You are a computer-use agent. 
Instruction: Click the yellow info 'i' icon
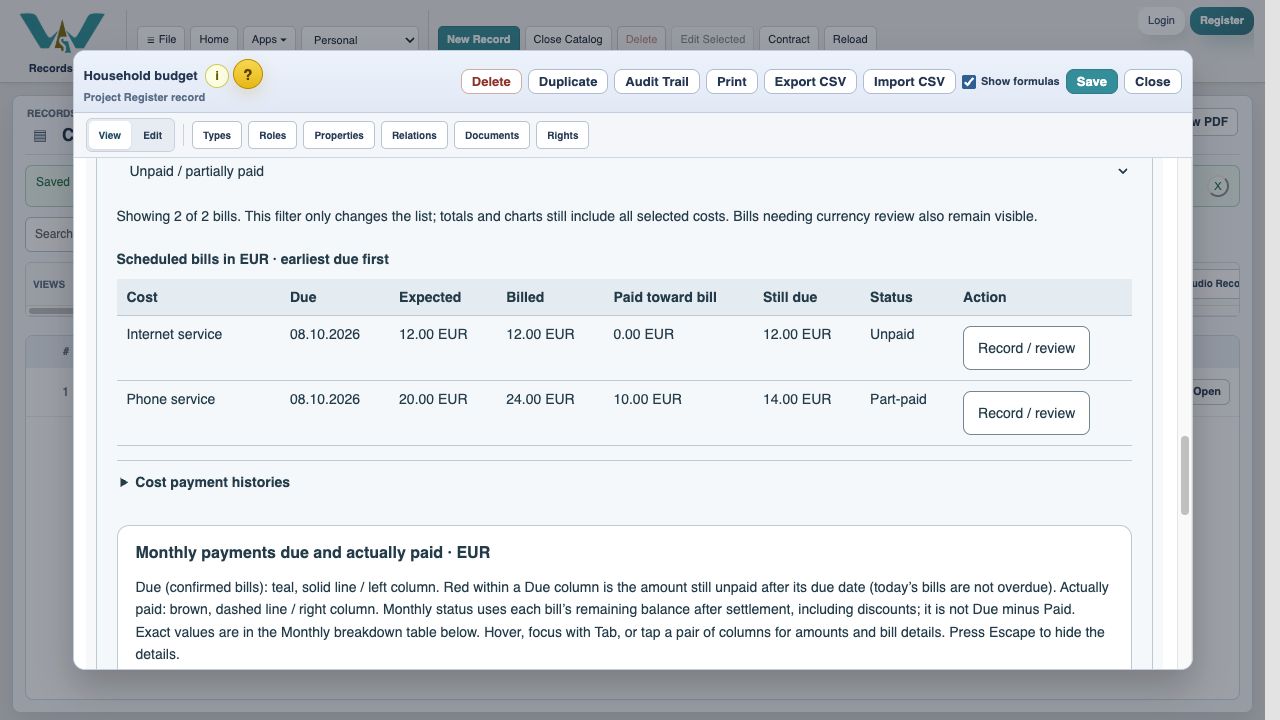[216, 75]
